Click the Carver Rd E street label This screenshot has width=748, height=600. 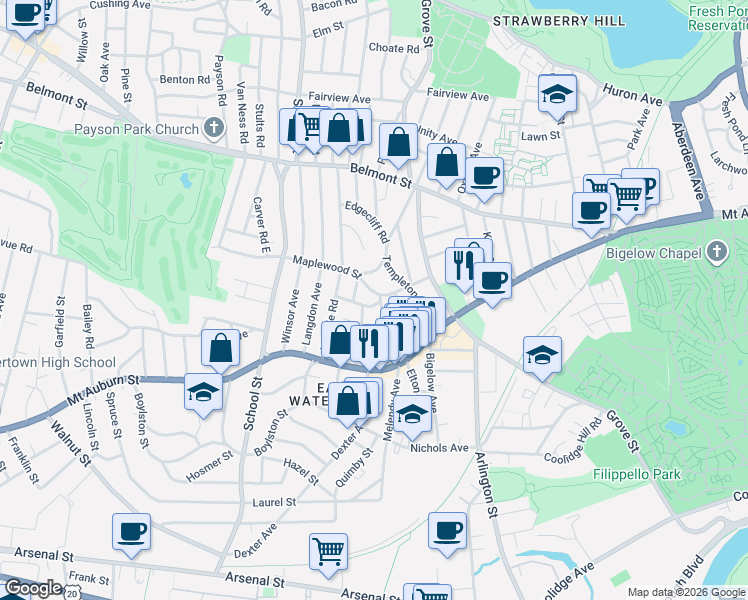261,225
